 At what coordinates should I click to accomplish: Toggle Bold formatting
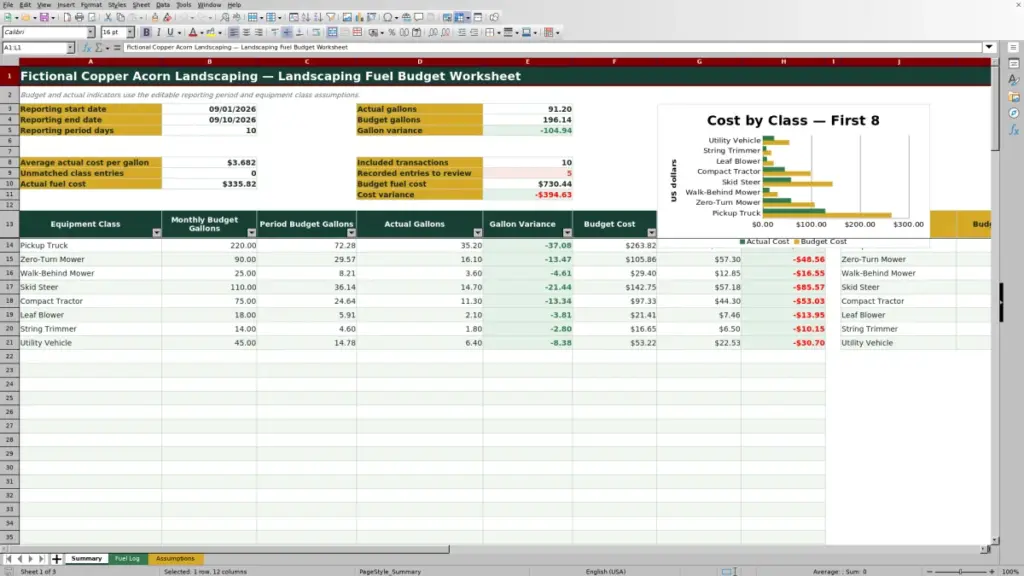pyautogui.click(x=146, y=33)
